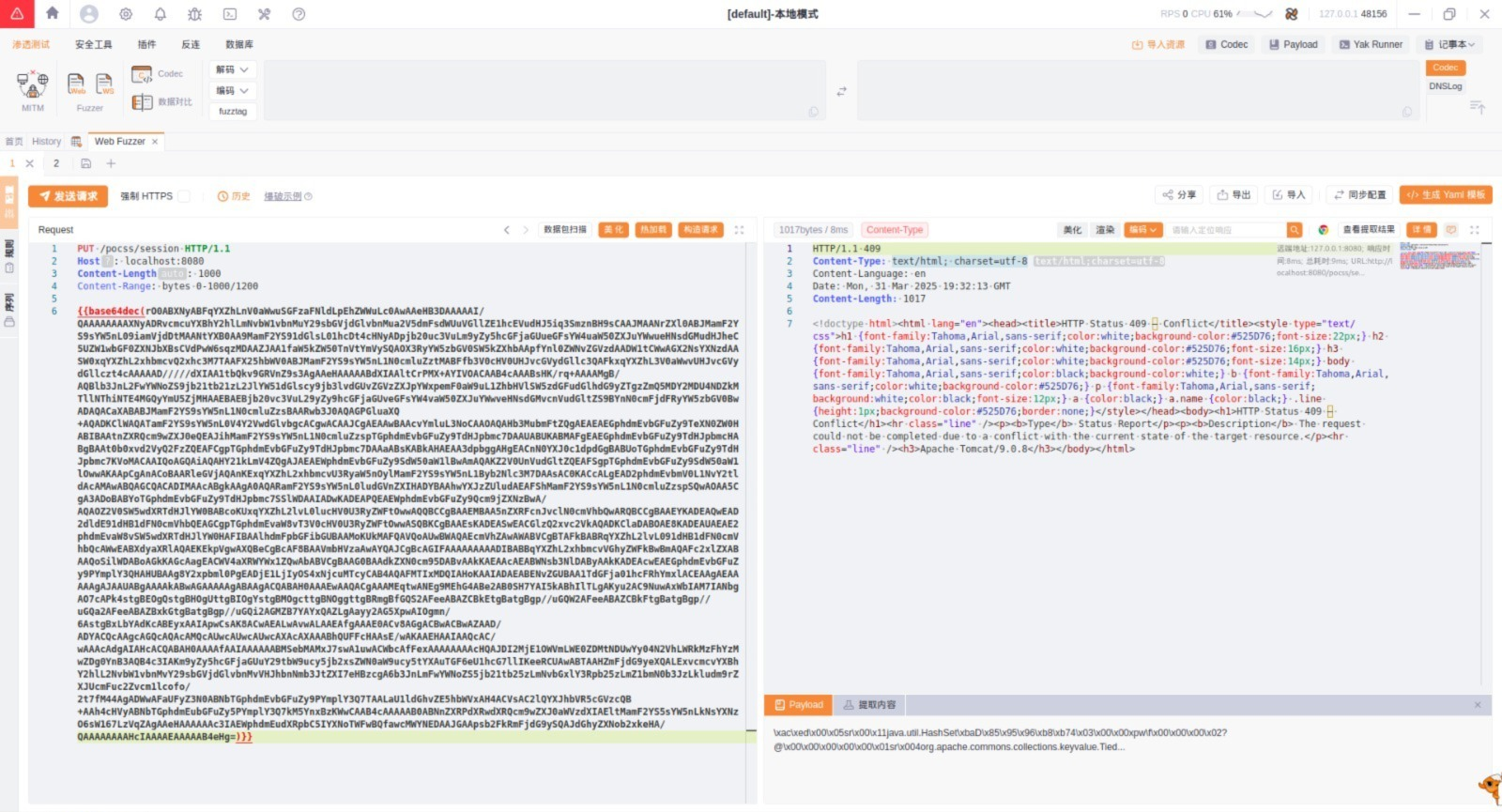Open the Web Fuzzer tool icon

(x=76, y=84)
